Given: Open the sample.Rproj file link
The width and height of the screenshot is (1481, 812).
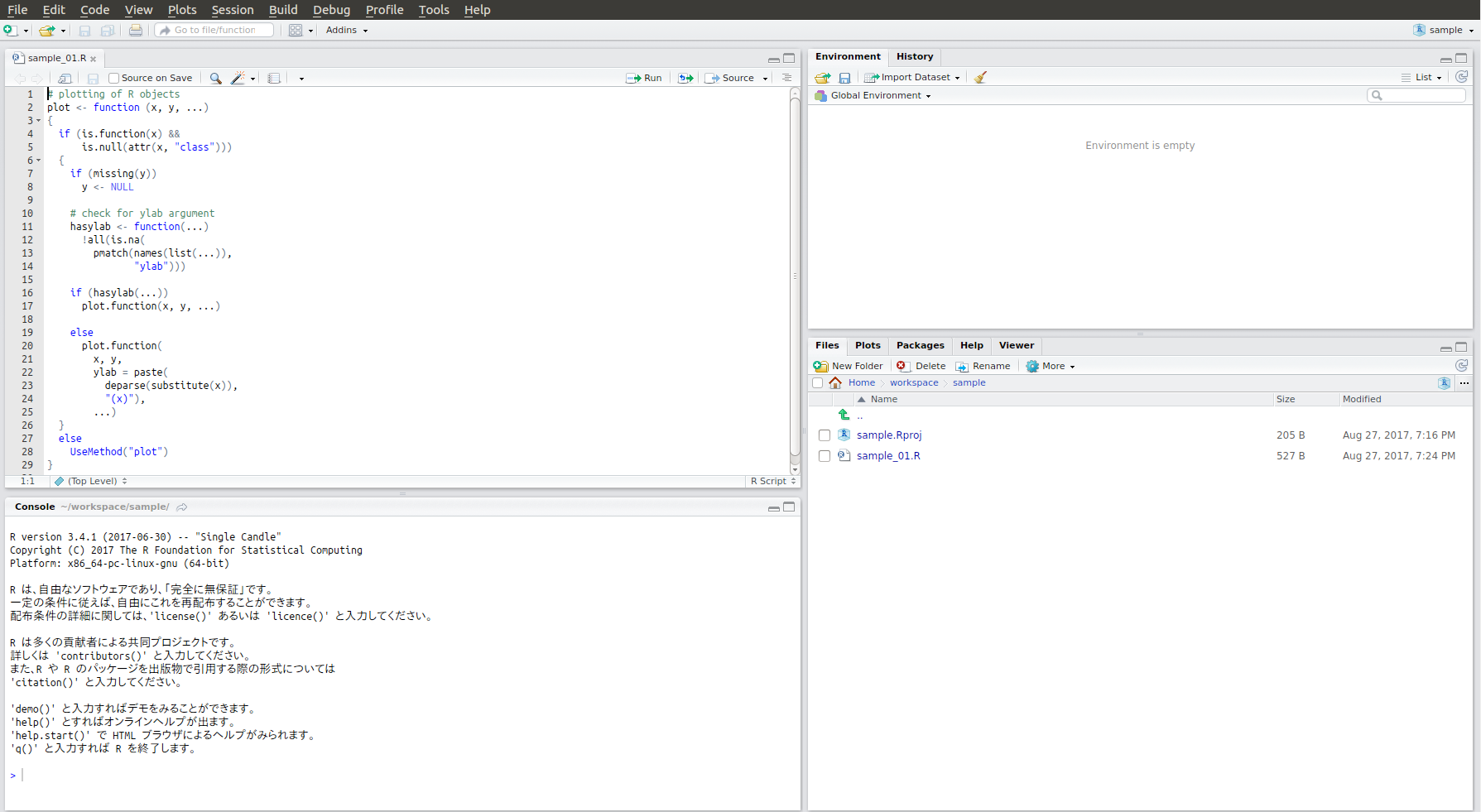Looking at the screenshot, I should point(889,435).
